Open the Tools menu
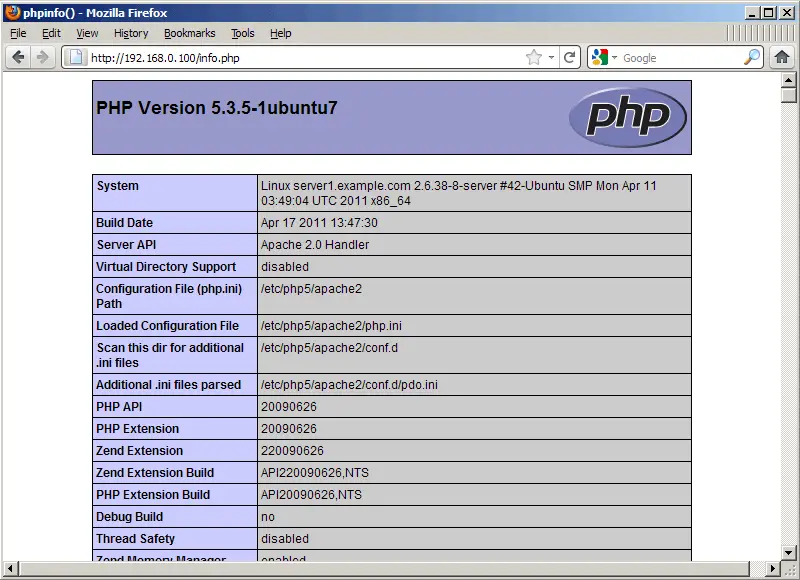Screen dimensions: 800x580 (x=242, y=33)
